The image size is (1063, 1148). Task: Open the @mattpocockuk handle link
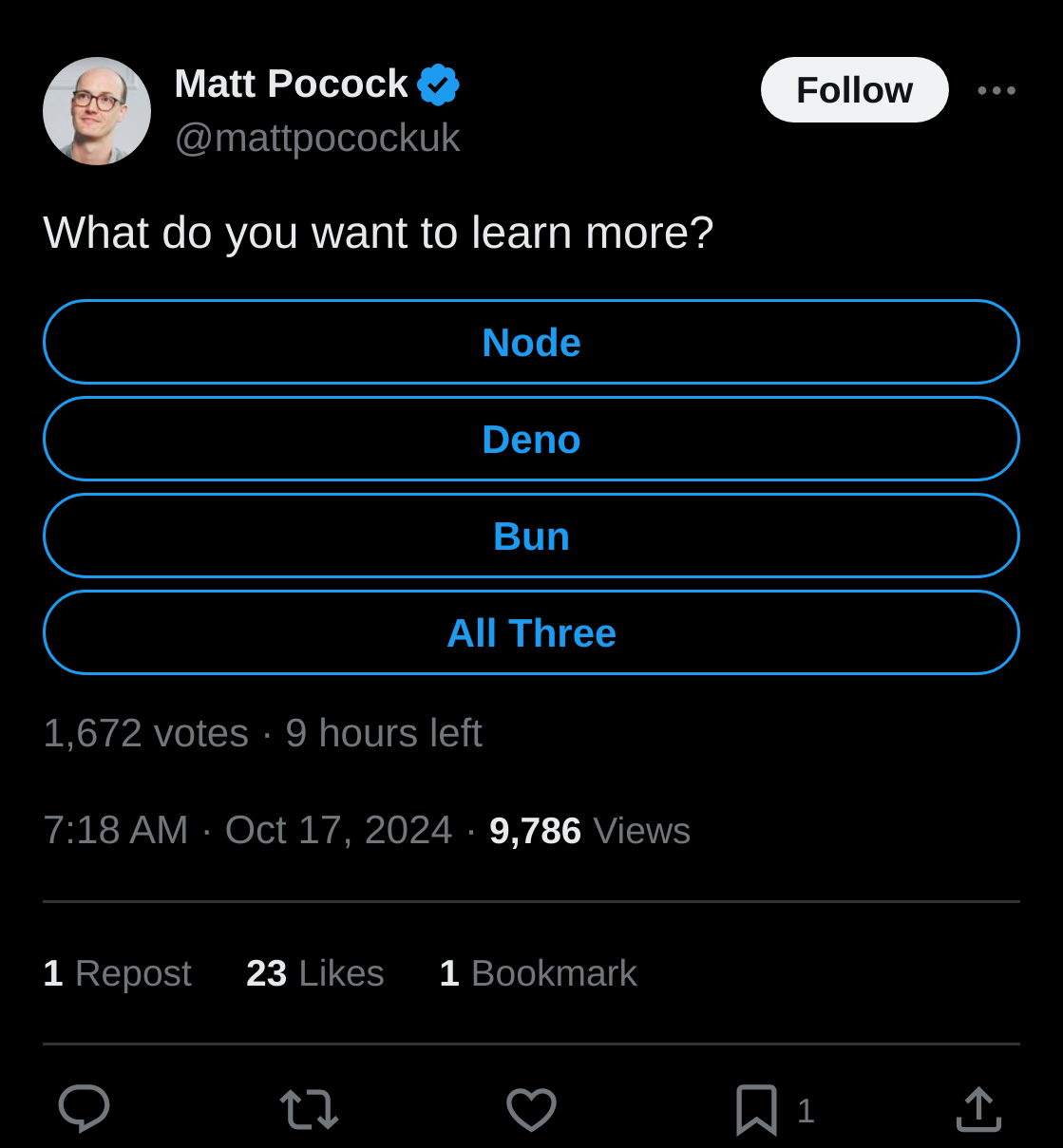(317, 138)
